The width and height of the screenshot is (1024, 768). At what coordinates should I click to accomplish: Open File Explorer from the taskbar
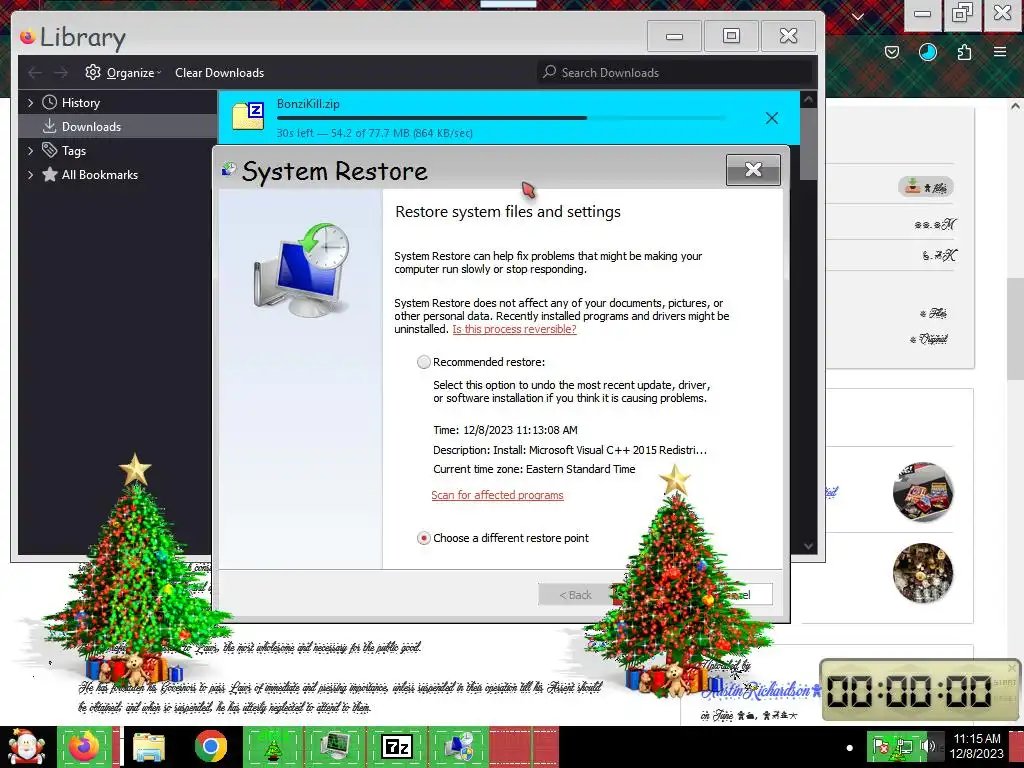(149, 746)
